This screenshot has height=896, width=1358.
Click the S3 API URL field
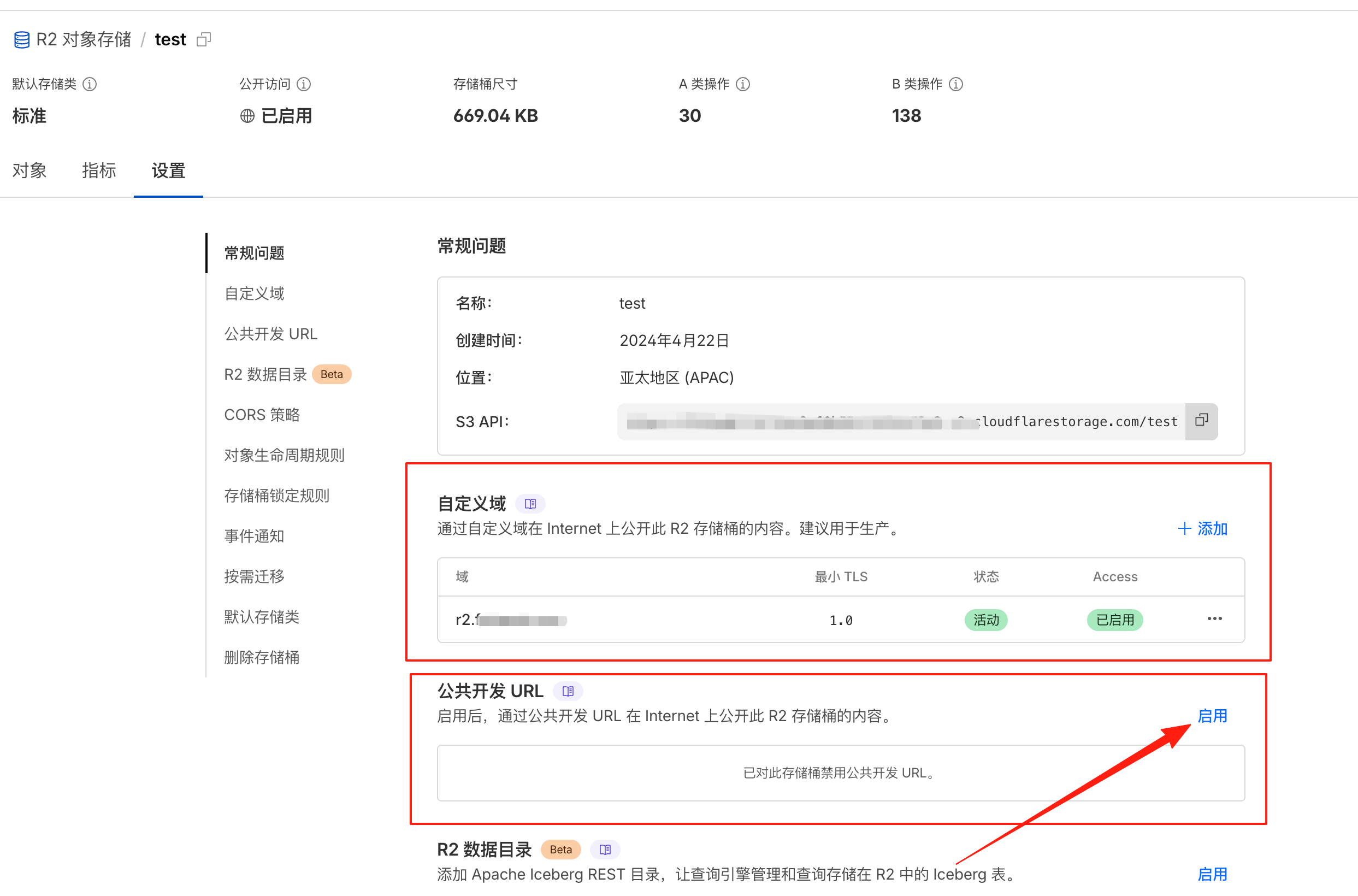[901, 422]
